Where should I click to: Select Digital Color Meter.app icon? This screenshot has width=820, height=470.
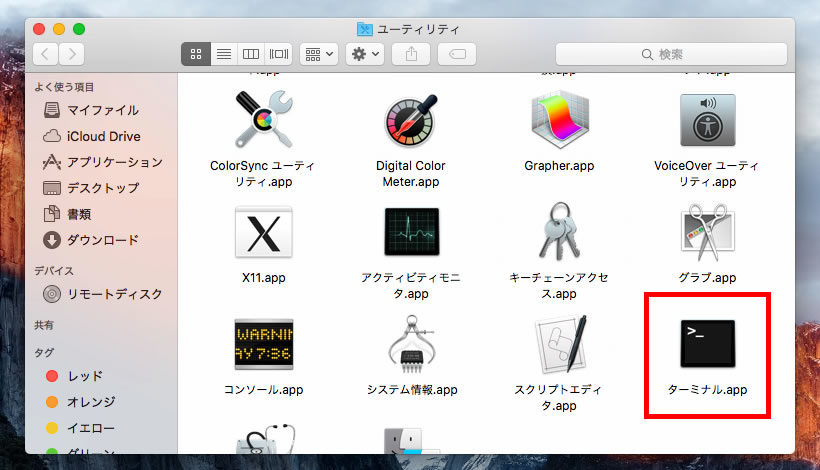(x=411, y=120)
